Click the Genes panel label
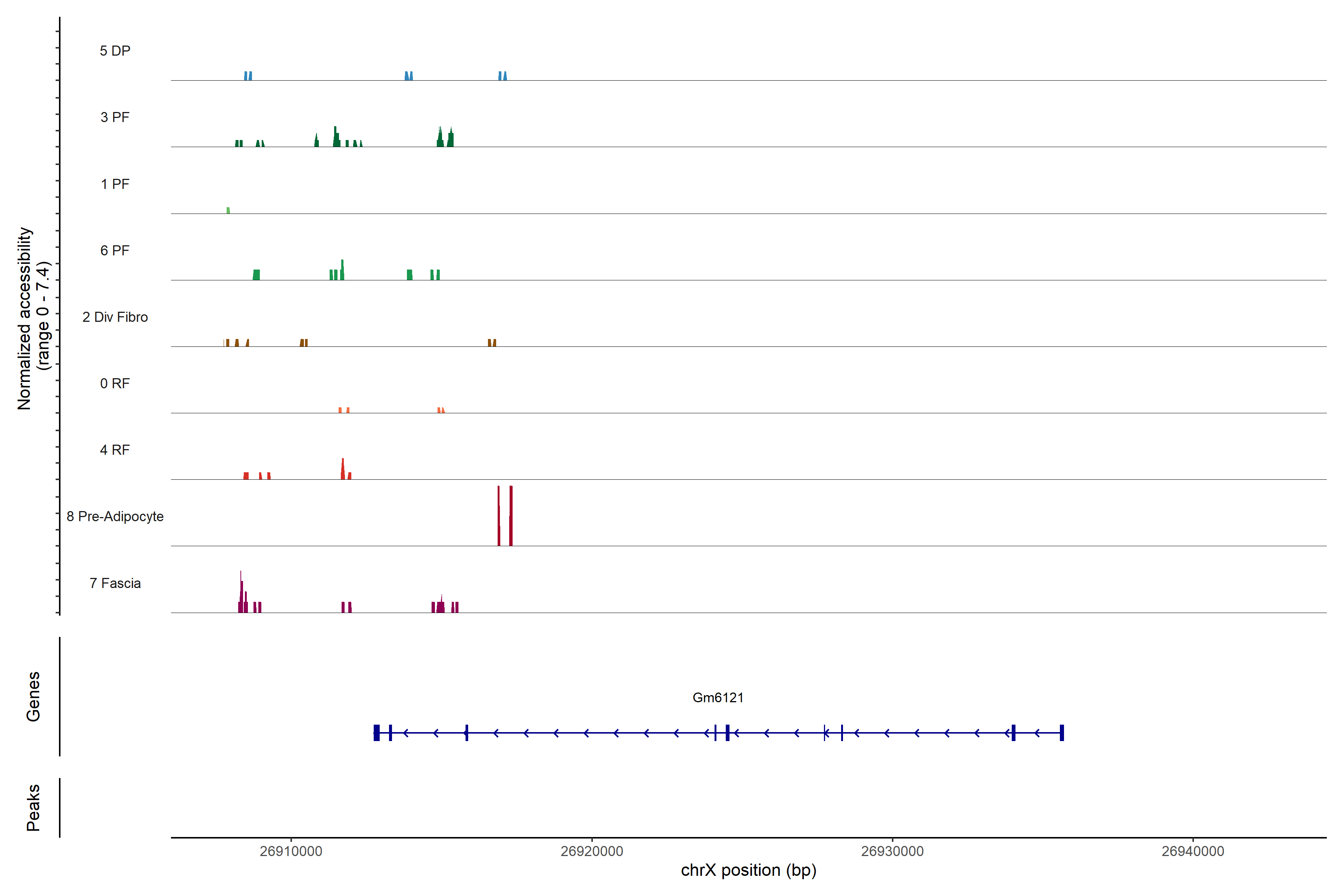 [33, 697]
